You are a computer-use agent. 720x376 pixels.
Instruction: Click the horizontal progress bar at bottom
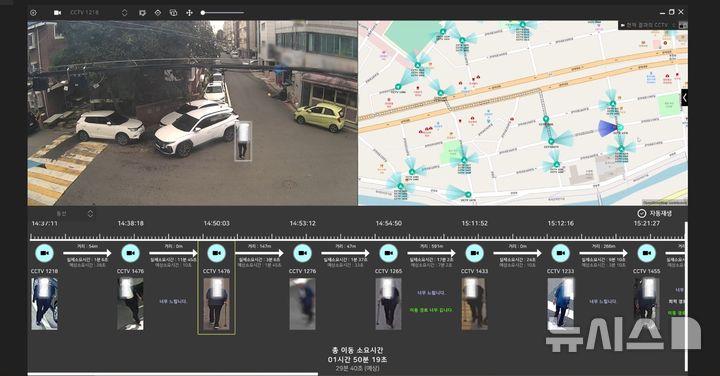[173, 374]
